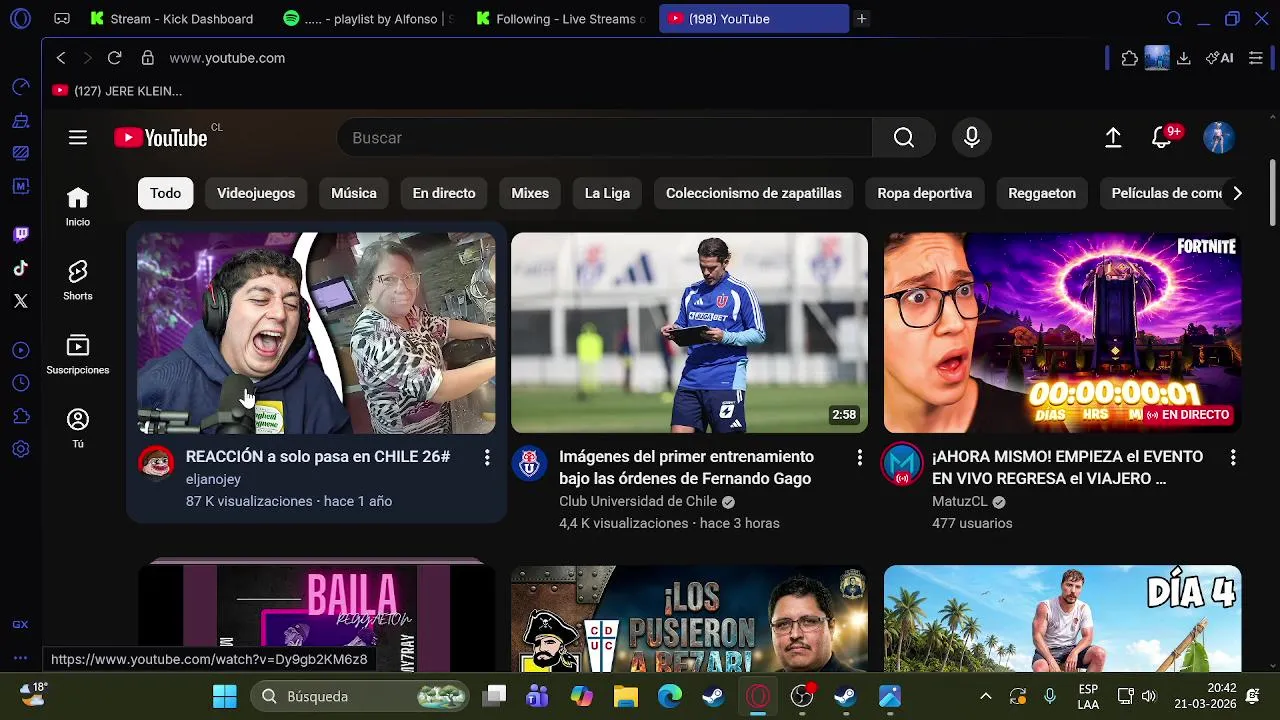Open X in the Opera sidebar
Screen dimensions: 1280x720
coord(21,301)
